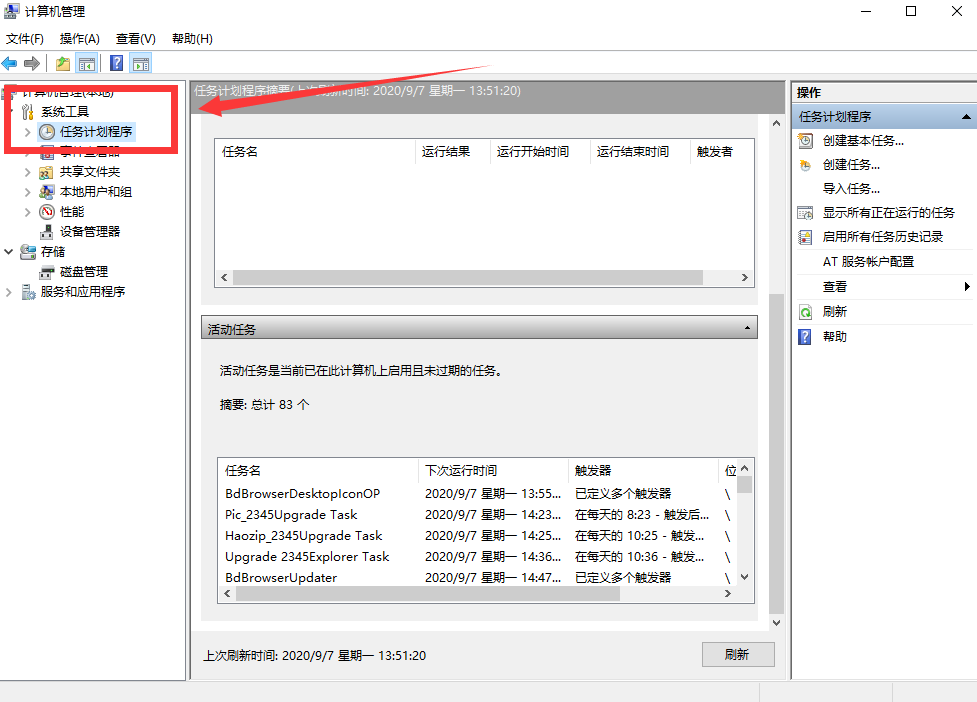Expand 服务和应用程序 tree node
Screen dimensions: 977x702
point(10,292)
